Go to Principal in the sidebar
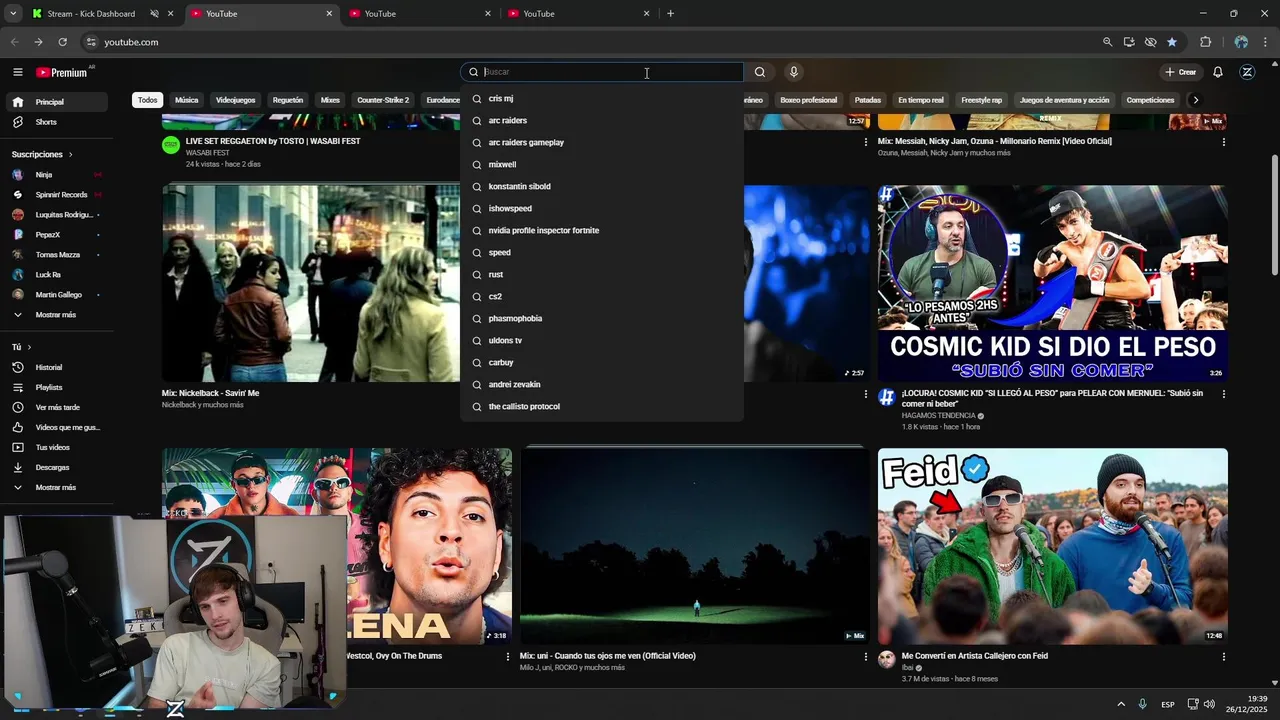1280x720 pixels. click(x=55, y=102)
